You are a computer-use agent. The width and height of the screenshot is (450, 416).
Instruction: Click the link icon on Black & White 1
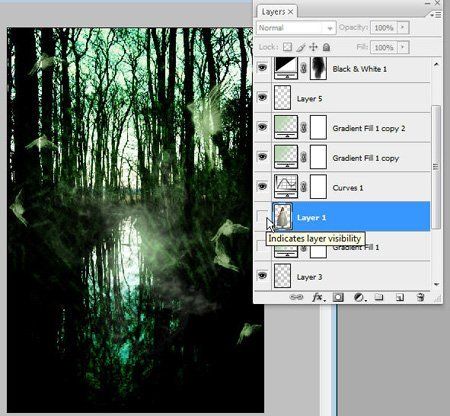303,69
